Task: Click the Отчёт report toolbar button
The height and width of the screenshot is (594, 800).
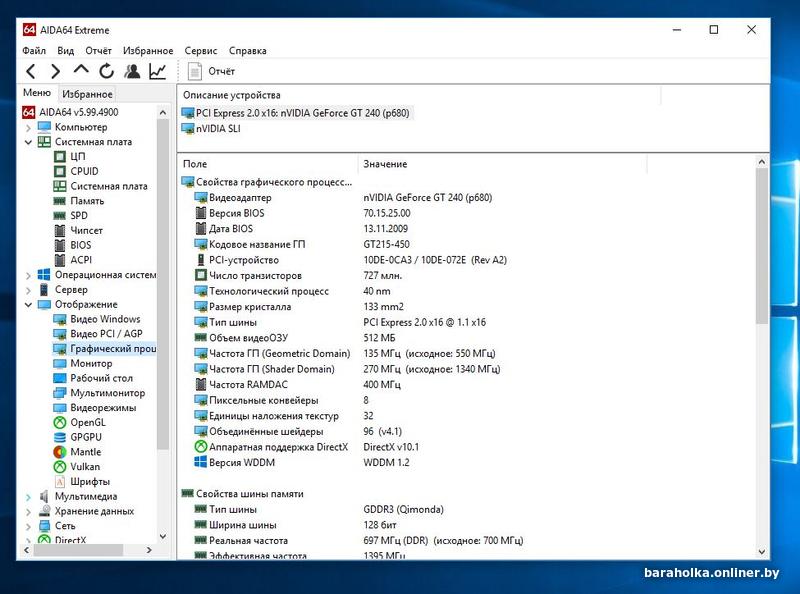Action: (x=211, y=71)
